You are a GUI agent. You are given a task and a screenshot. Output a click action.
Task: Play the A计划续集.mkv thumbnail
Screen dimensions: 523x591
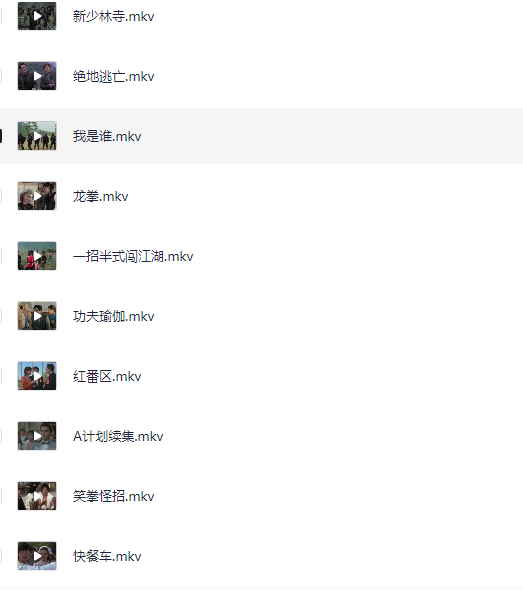(x=37, y=436)
